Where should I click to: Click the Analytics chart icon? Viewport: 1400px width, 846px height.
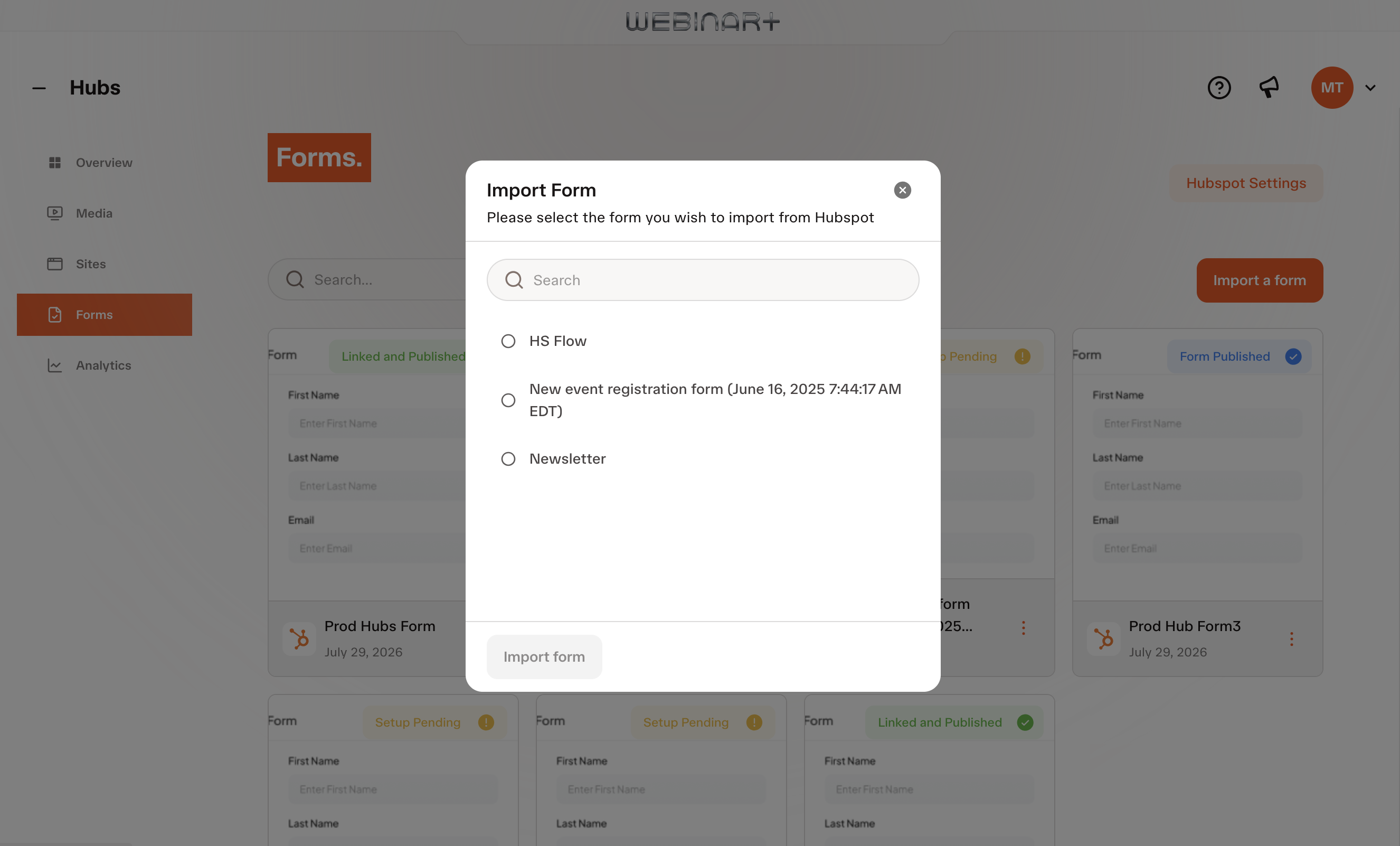click(54, 365)
